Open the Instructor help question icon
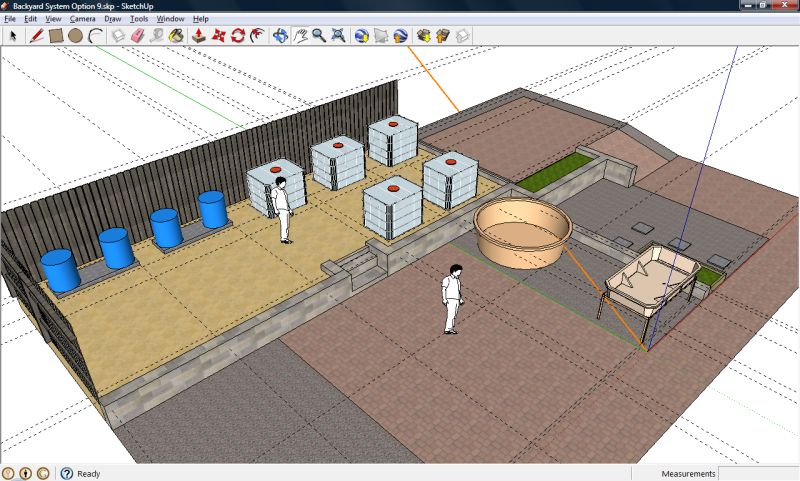Image resolution: width=800 pixels, height=481 pixels. point(67,473)
